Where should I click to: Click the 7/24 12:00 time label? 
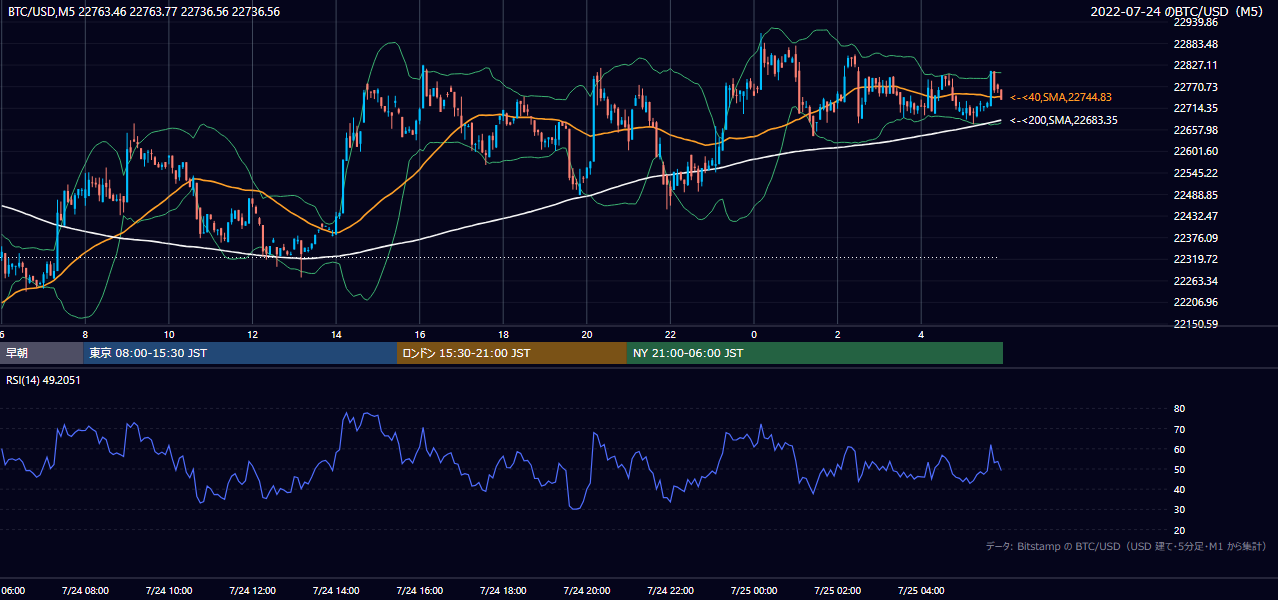coord(252,591)
